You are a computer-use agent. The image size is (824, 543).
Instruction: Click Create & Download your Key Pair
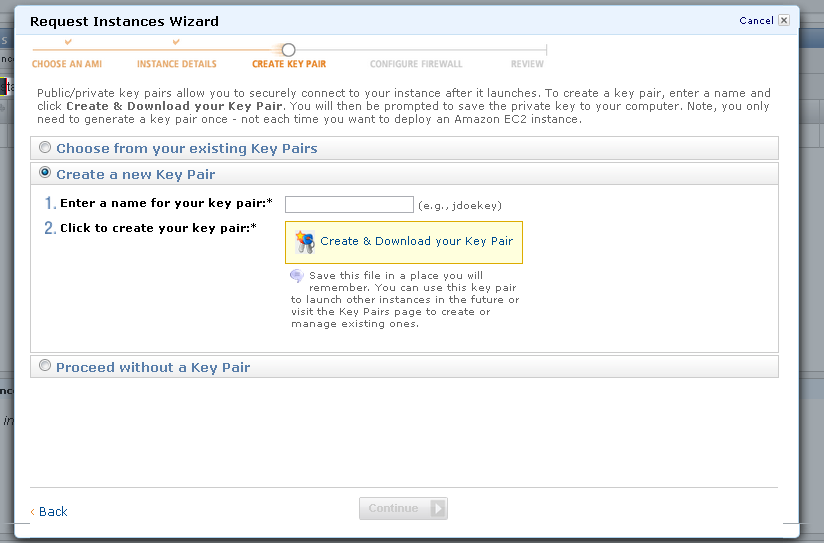[x=404, y=242]
